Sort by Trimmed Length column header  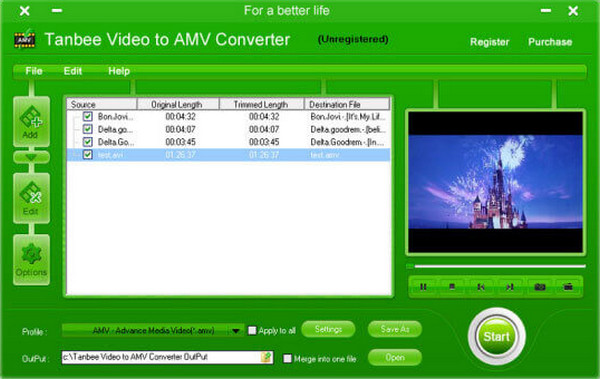(262, 104)
